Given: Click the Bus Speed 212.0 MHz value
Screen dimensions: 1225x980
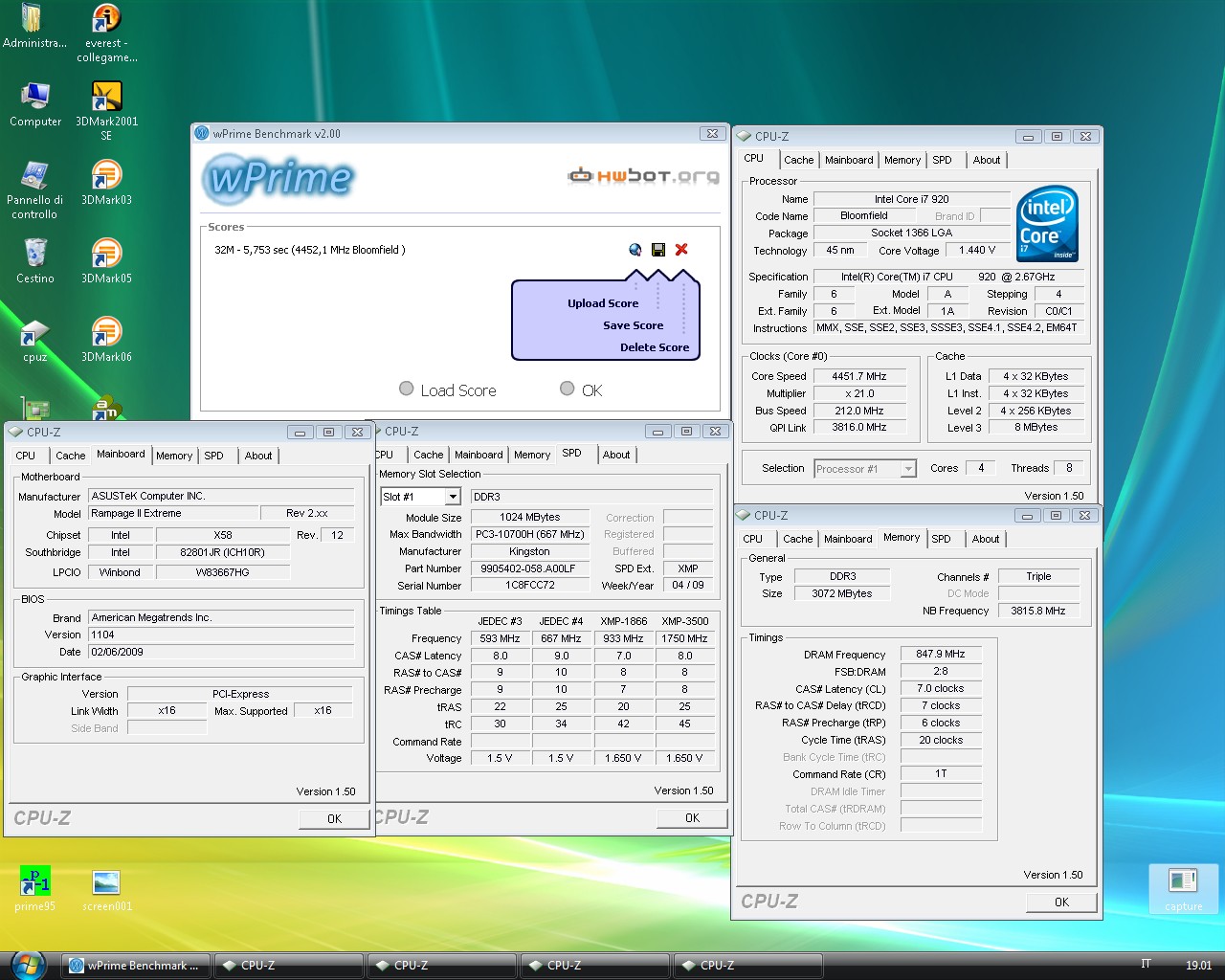Looking at the screenshot, I should (x=858, y=411).
